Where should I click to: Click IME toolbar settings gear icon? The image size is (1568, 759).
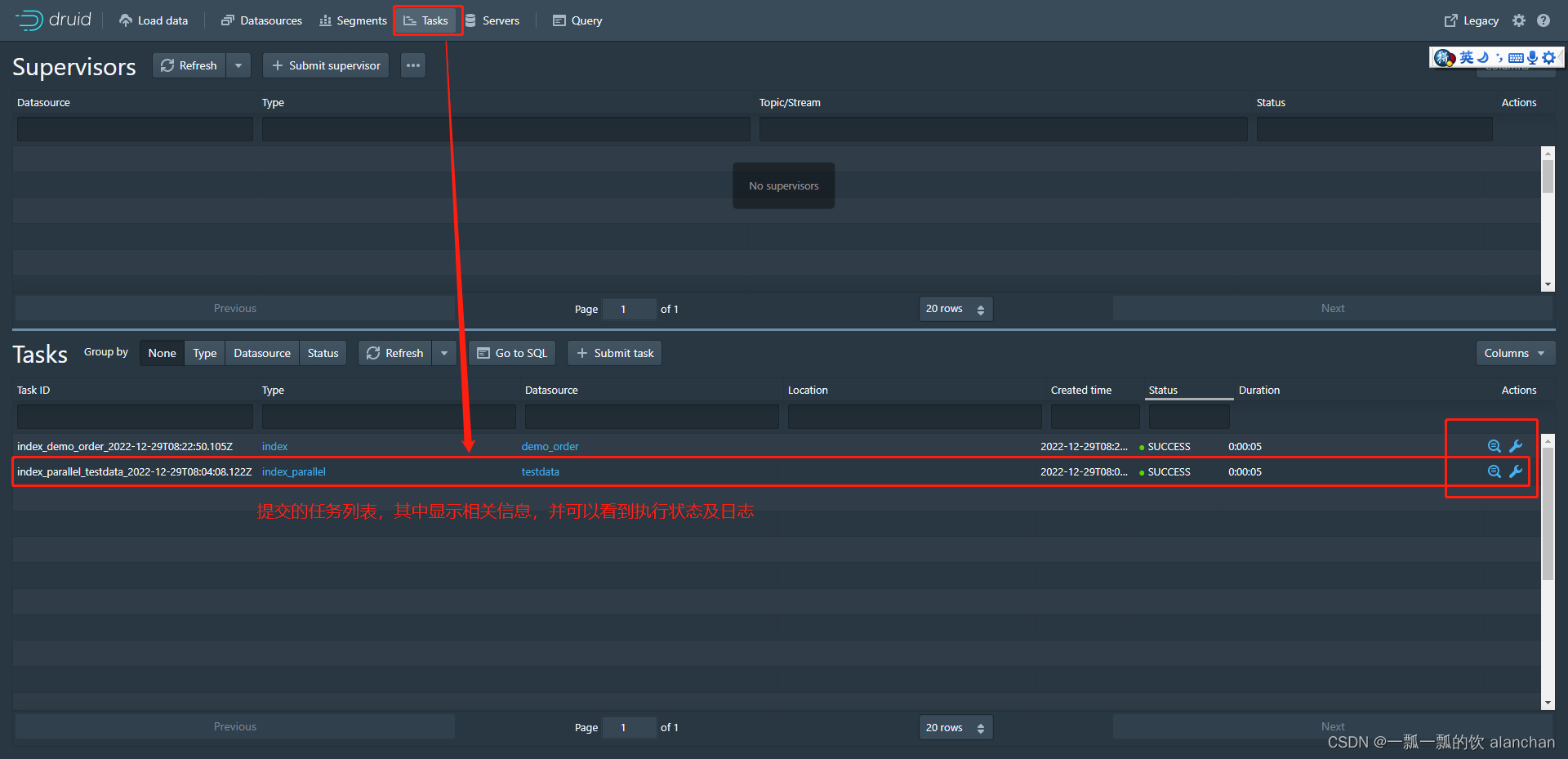point(1549,57)
